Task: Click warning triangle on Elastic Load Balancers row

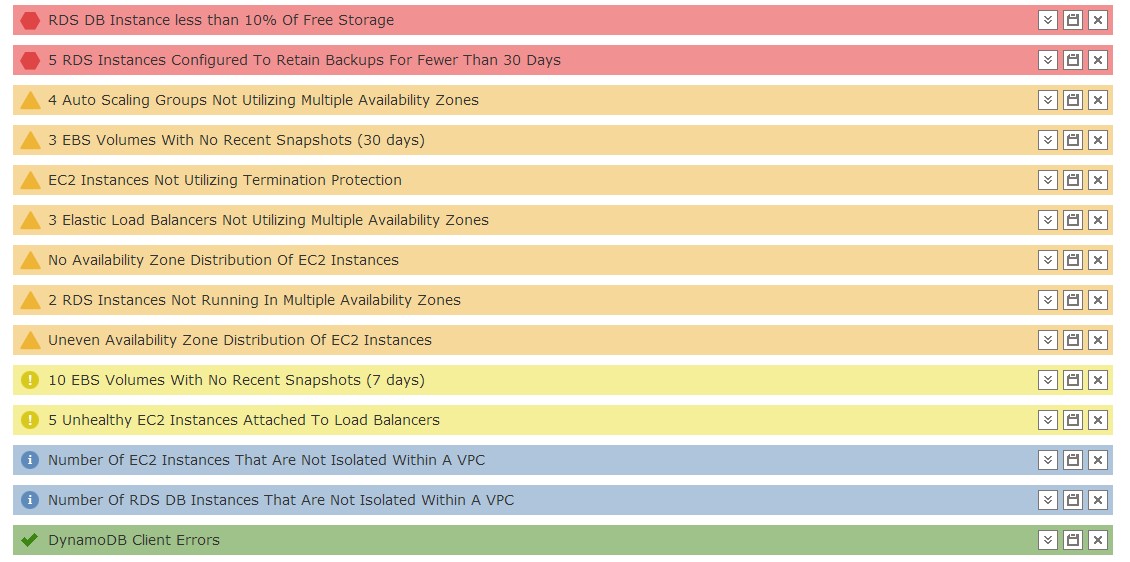Action: click(x=30, y=220)
